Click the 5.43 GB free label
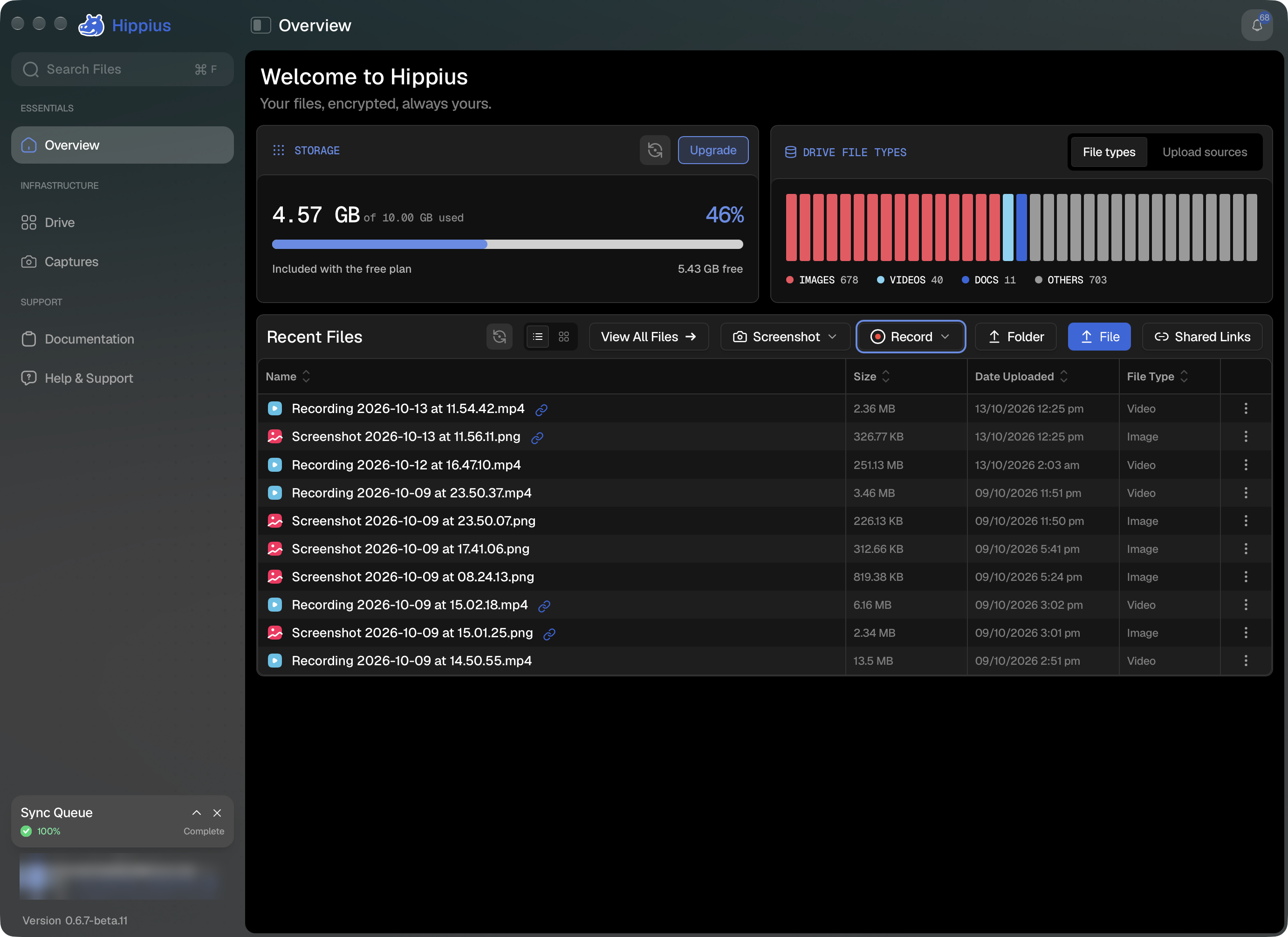 pyautogui.click(x=710, y=269)
